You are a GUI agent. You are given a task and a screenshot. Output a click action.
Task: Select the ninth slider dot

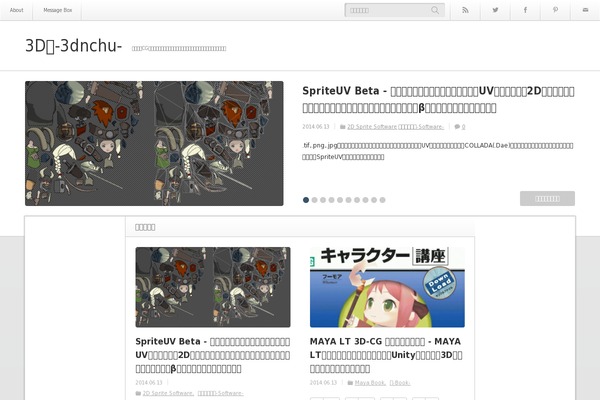(374, 200)
